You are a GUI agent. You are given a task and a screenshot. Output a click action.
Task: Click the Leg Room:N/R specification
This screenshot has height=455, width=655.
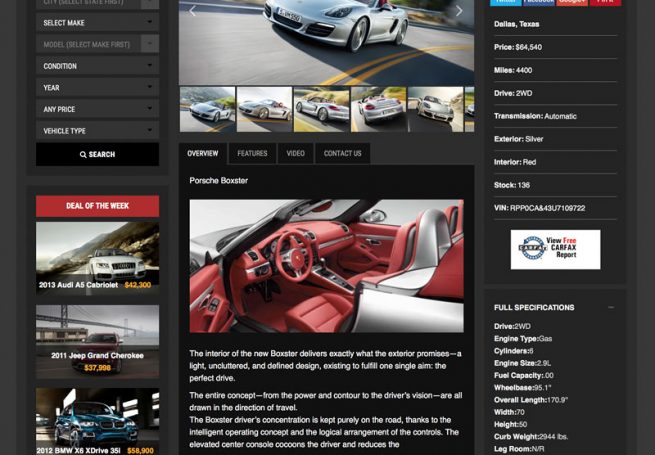coord(519,449)
